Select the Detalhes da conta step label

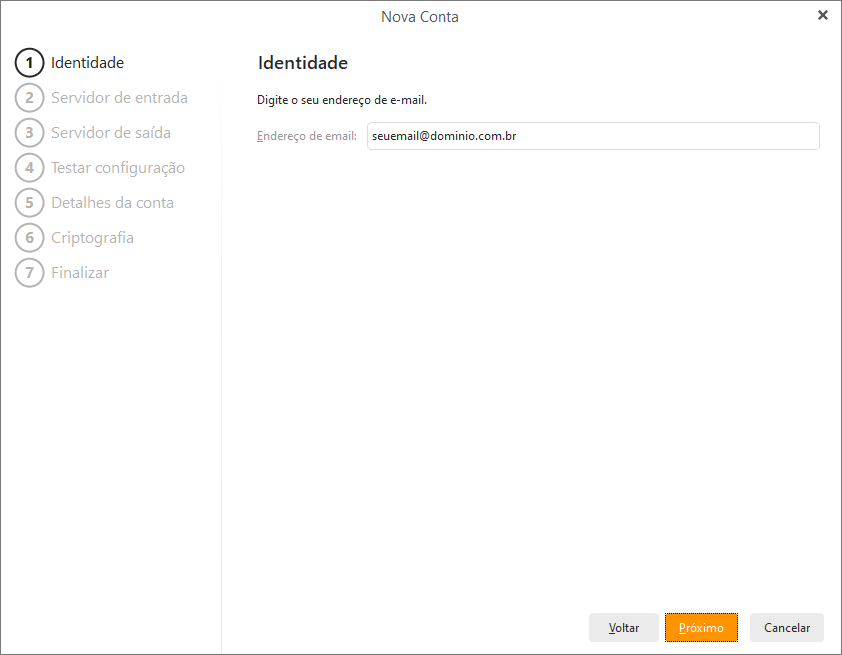click(x=112, y=202)
